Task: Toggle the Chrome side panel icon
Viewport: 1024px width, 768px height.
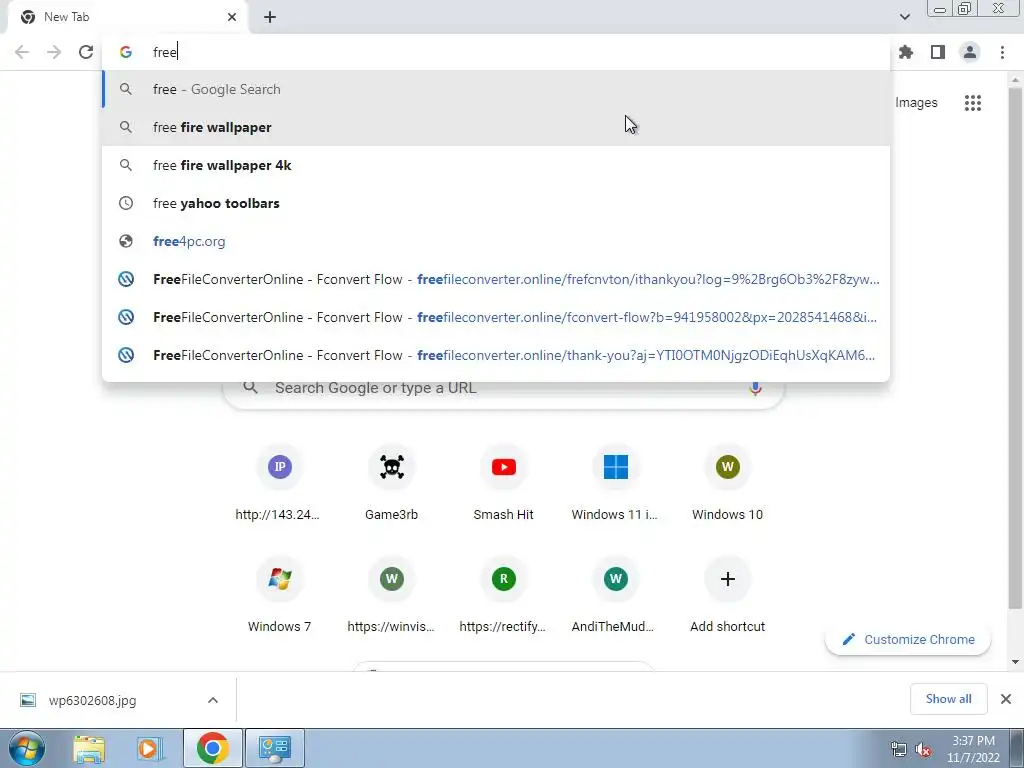Action: coord(938,52)
